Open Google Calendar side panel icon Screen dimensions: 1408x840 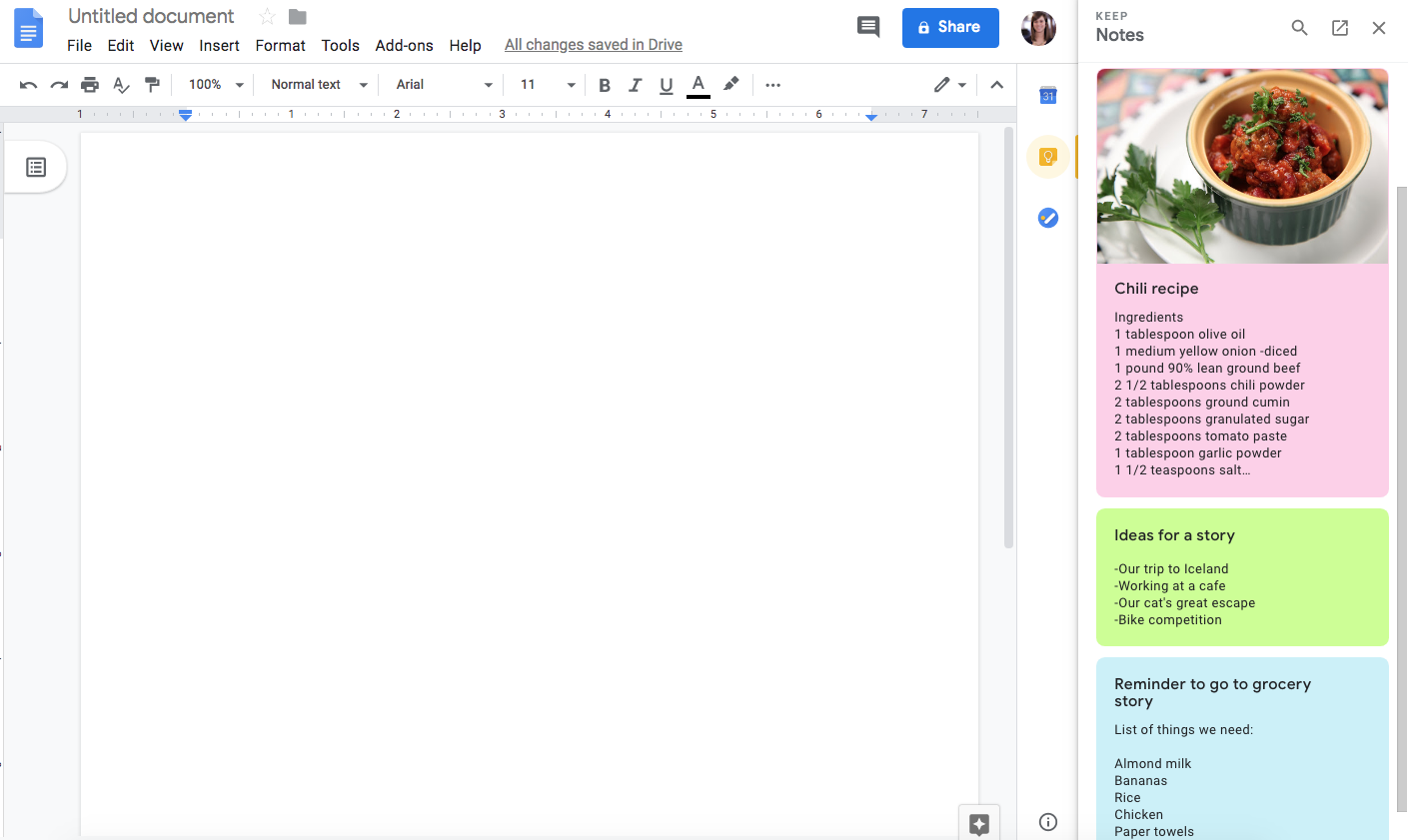point(1047,96)
